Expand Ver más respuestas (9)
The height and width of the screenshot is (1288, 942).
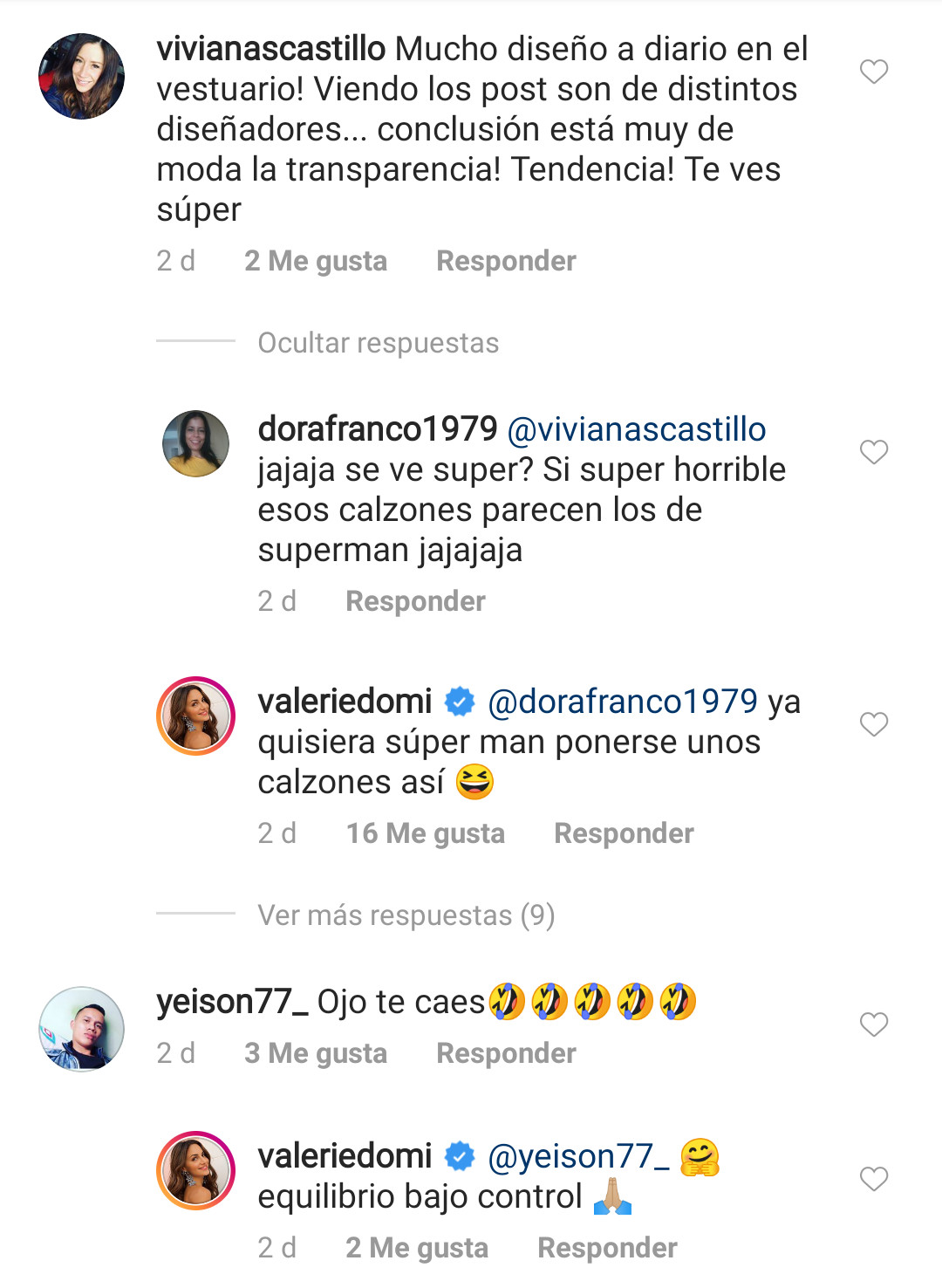click(x=406, y=915)
